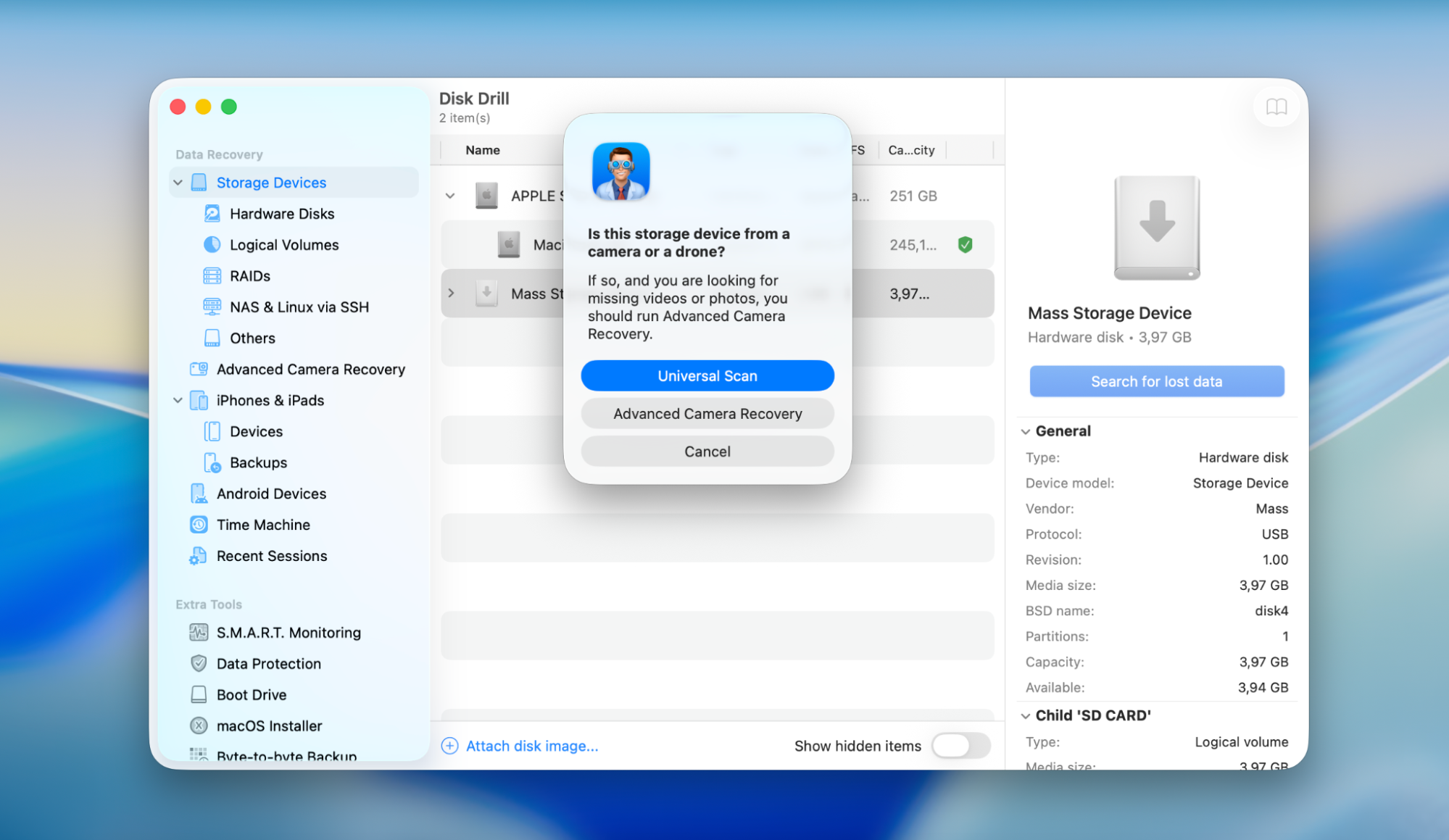Click the Attach disk image… link
Viewport: 1449px width, 840px height.
[532, 747]
